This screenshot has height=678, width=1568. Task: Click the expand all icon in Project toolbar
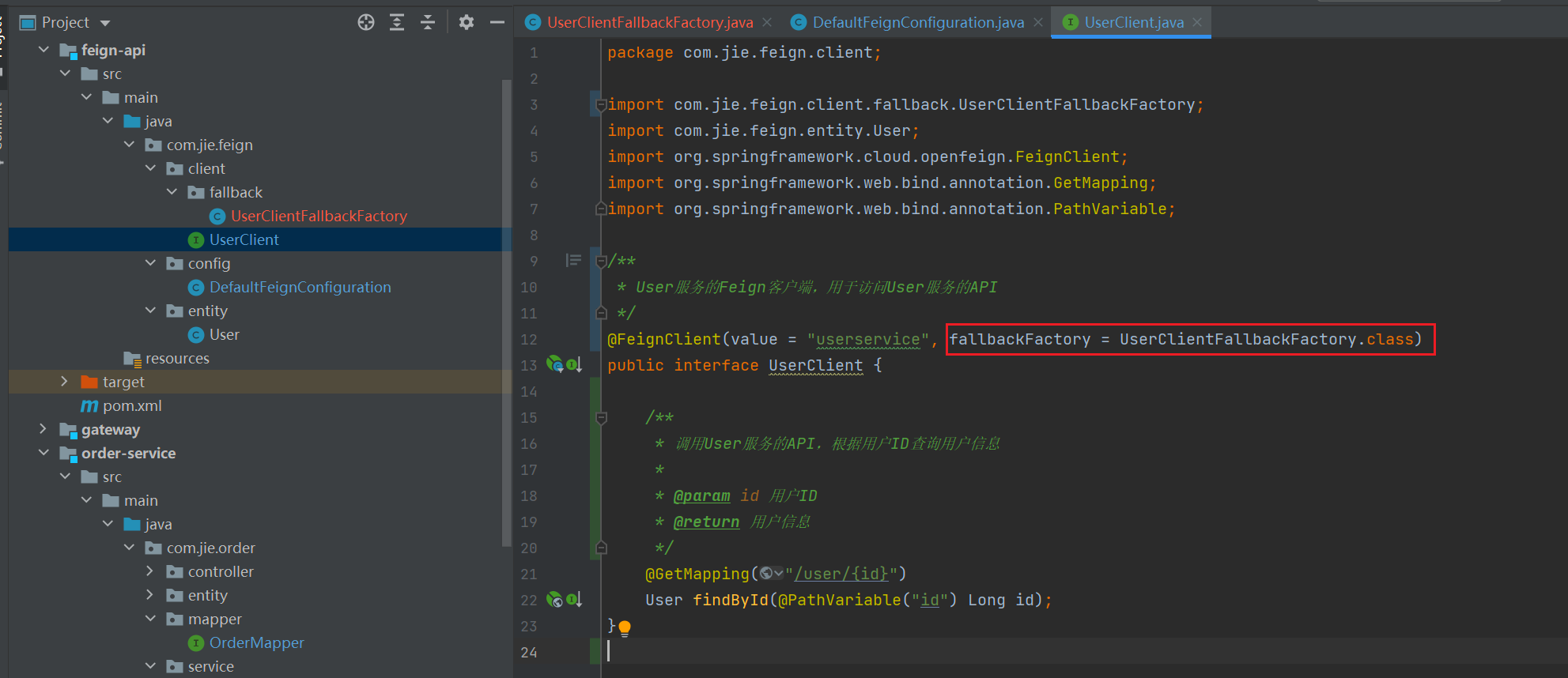(x=397, y=22)
